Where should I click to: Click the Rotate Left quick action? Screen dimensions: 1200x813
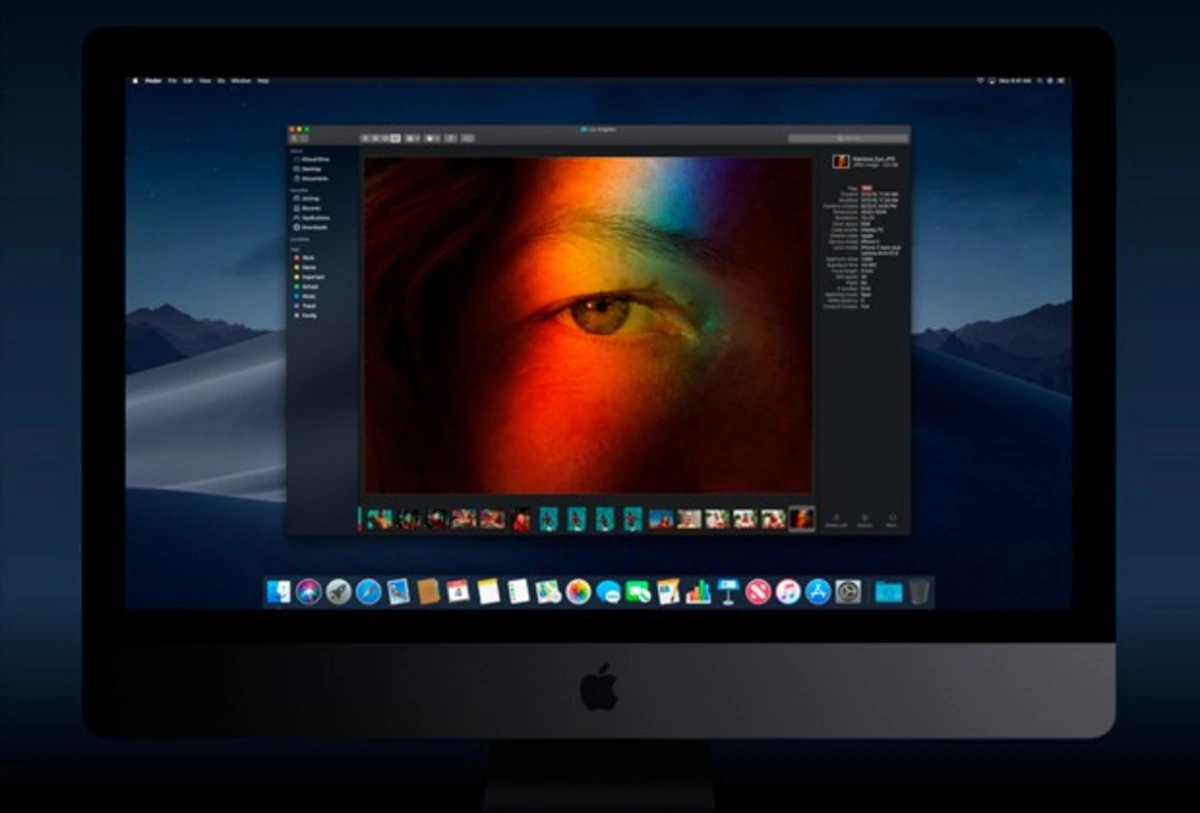pyautogui.click(x=835, y=519)
